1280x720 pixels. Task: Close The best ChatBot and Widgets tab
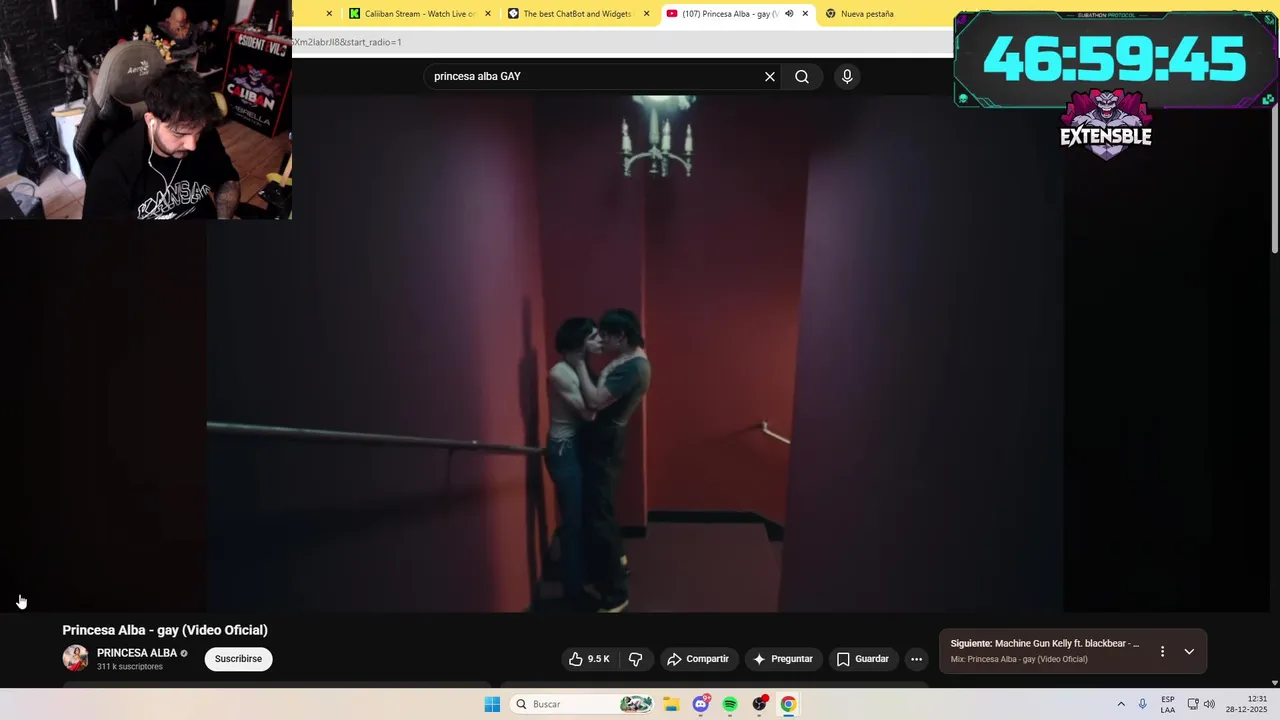646,14
